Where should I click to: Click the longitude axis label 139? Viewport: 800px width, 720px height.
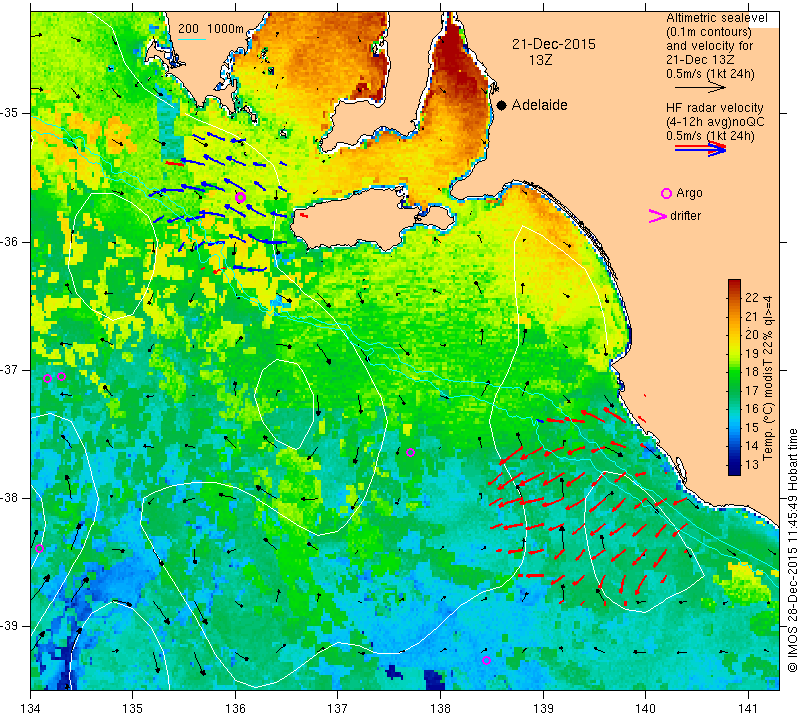pyautogui.click(x=543, y=709)
